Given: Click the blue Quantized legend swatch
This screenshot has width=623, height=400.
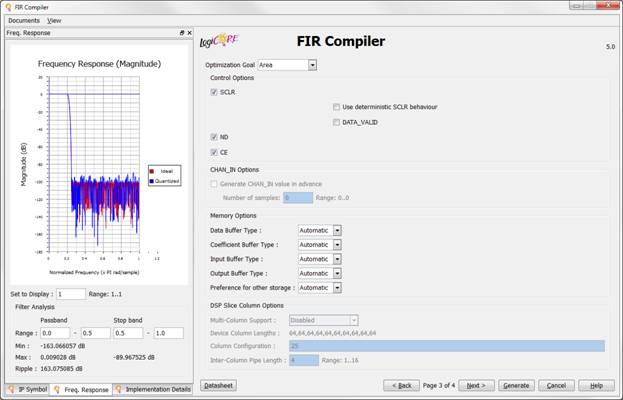Looking at the screenshot, I should (x=152, y=181).
